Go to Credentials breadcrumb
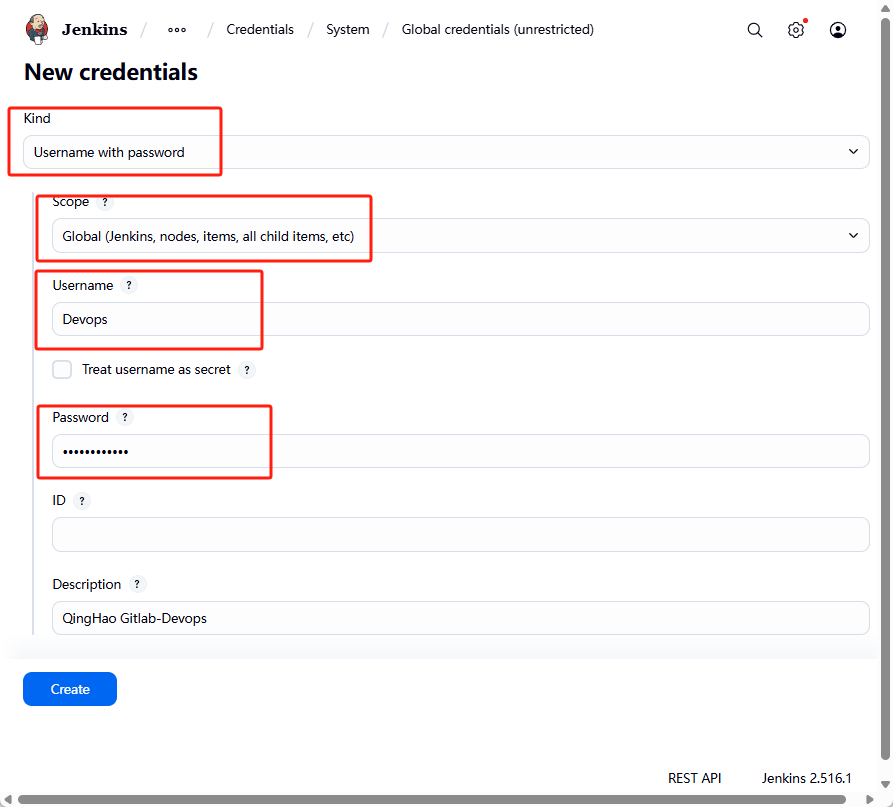The height and width of the screenshot is (807, 893). (260, 30)
